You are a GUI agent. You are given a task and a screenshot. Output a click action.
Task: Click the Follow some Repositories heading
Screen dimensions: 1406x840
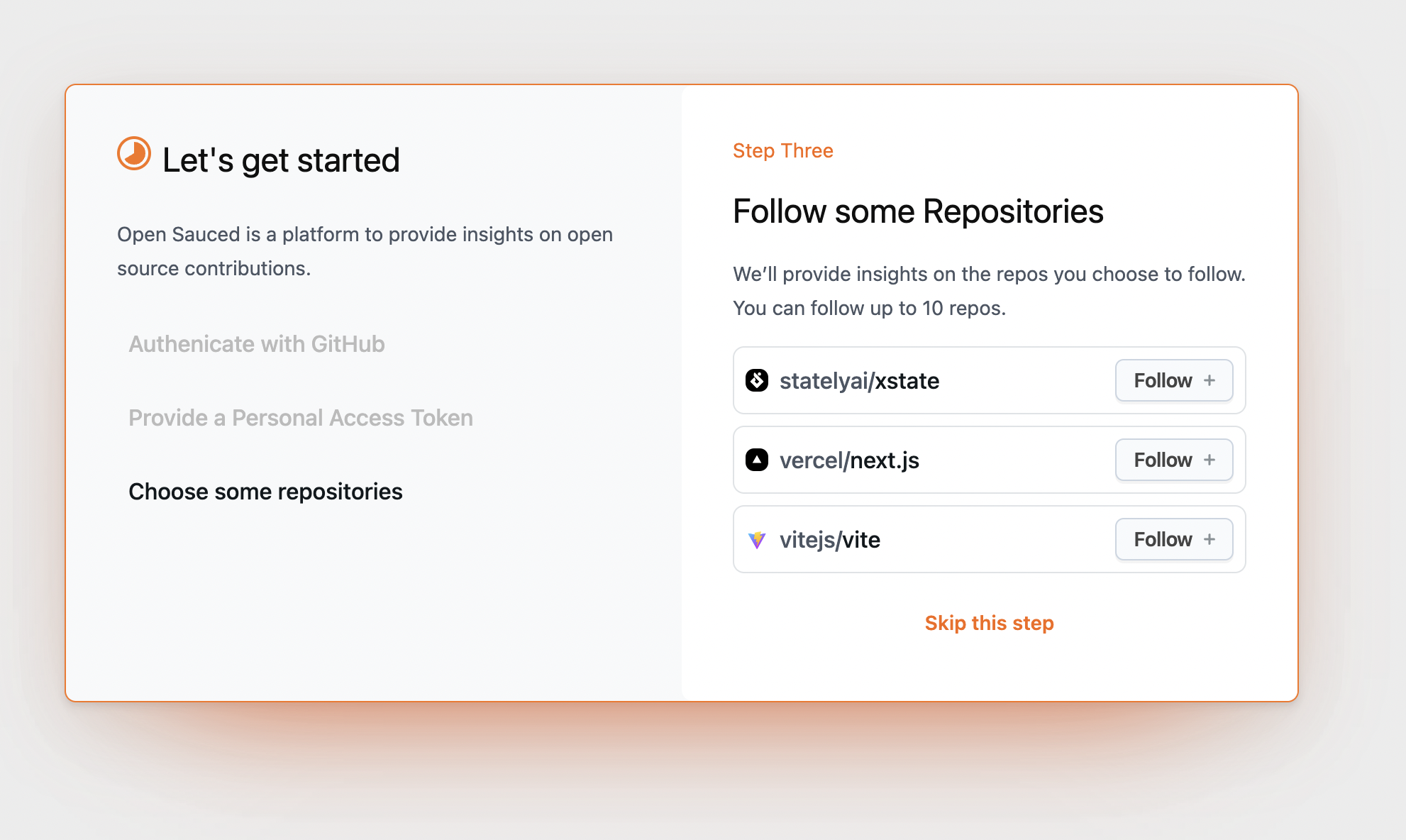918,211
